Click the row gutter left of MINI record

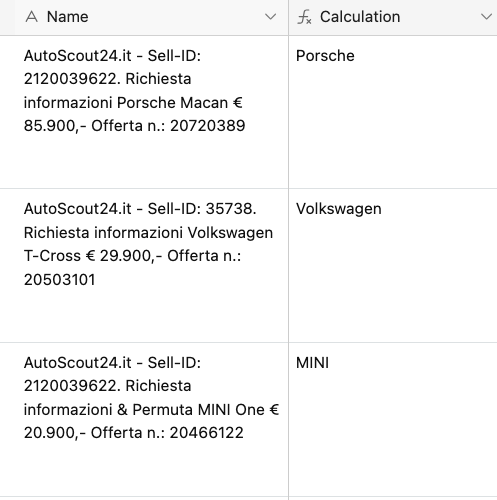coord(7,419)
